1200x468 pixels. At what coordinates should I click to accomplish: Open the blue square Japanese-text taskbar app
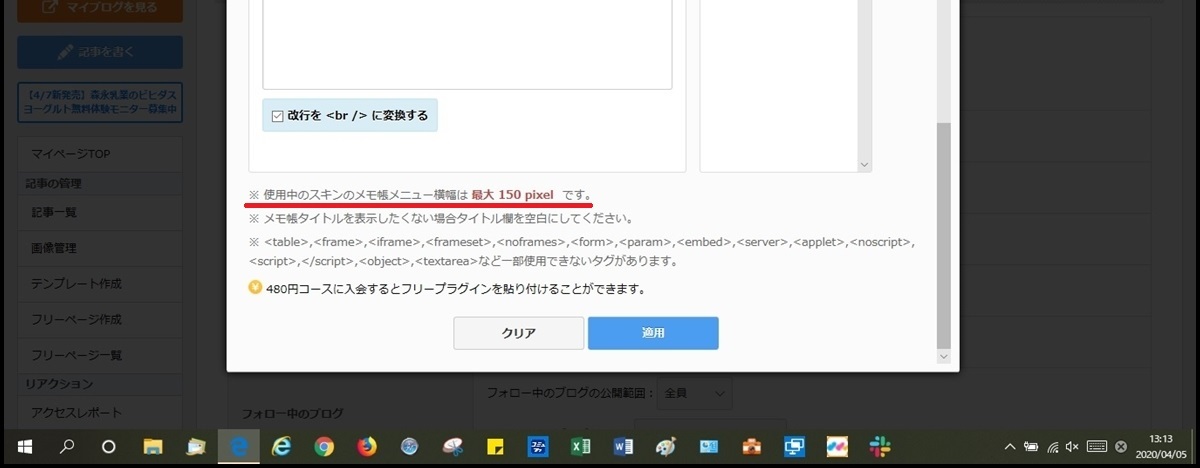point(537,447)
